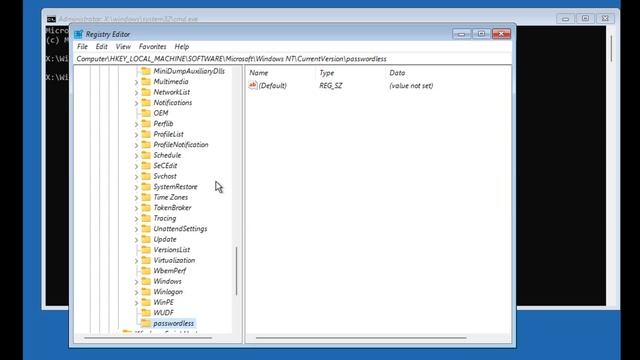This screenshot has height=360, width=640.
Task: Expand the Multimedia key
Action: (x=136, y=82)
